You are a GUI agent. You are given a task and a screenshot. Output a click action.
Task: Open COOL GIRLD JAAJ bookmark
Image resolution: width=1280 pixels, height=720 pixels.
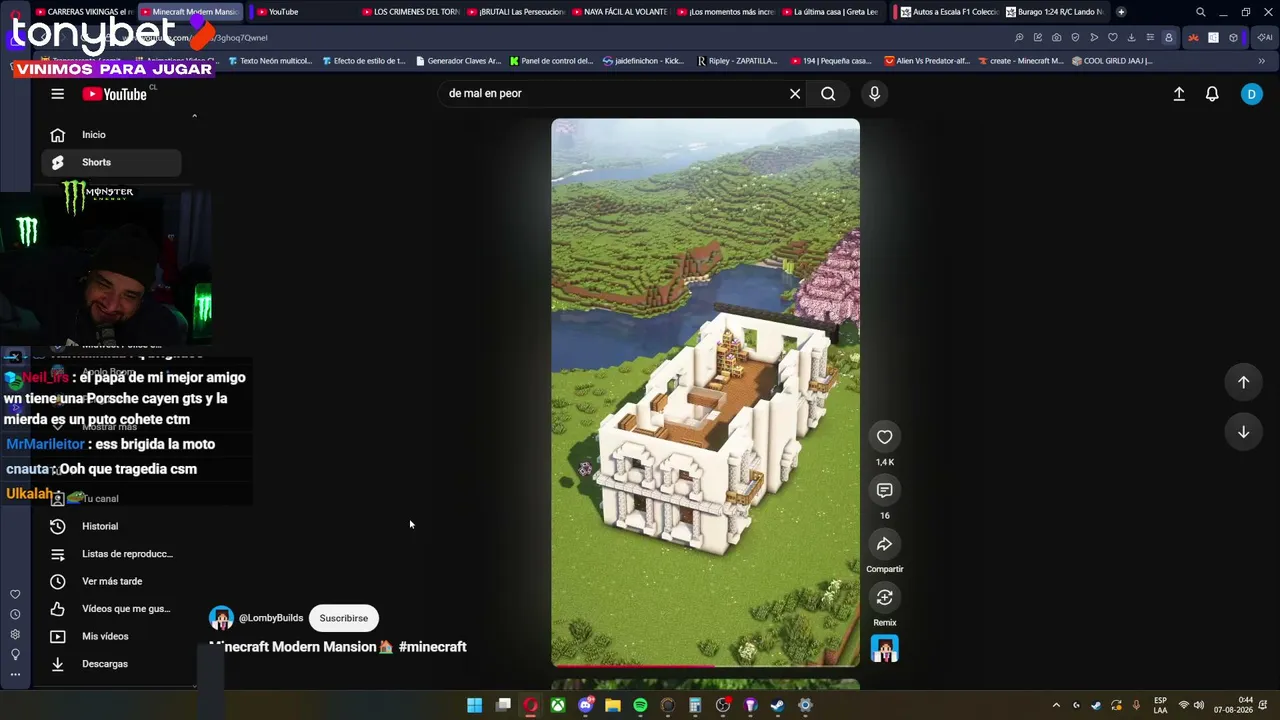click(x=1112, y=61)
